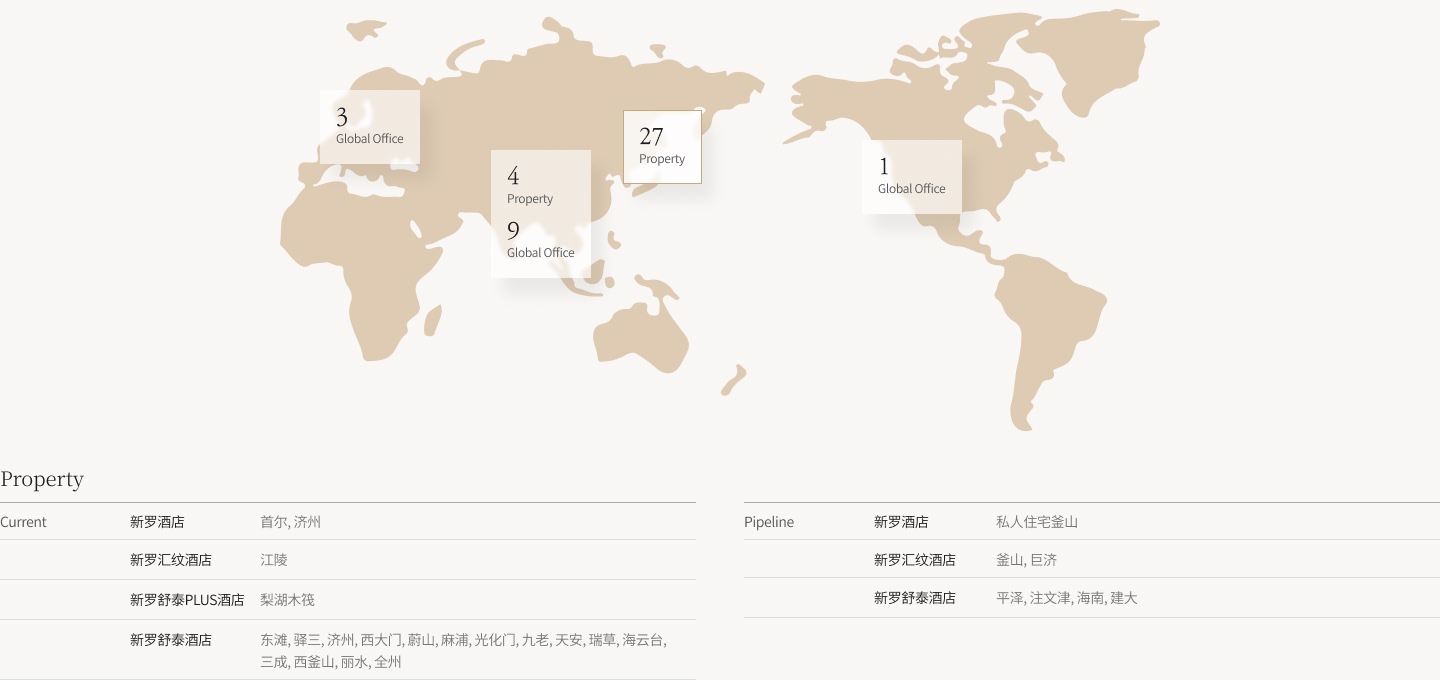
Task: Click the Europe 3 Global Office card
Action: click(370, 127)
